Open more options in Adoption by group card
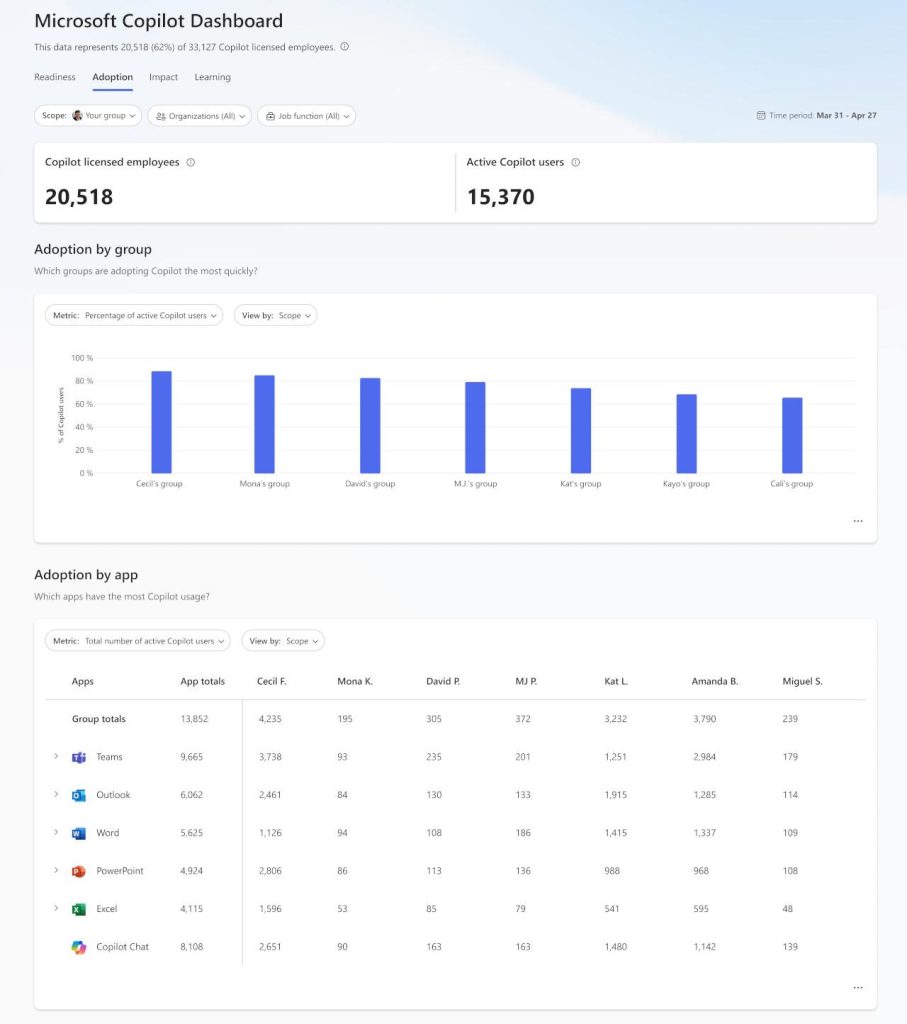 (x=858, y=521)
